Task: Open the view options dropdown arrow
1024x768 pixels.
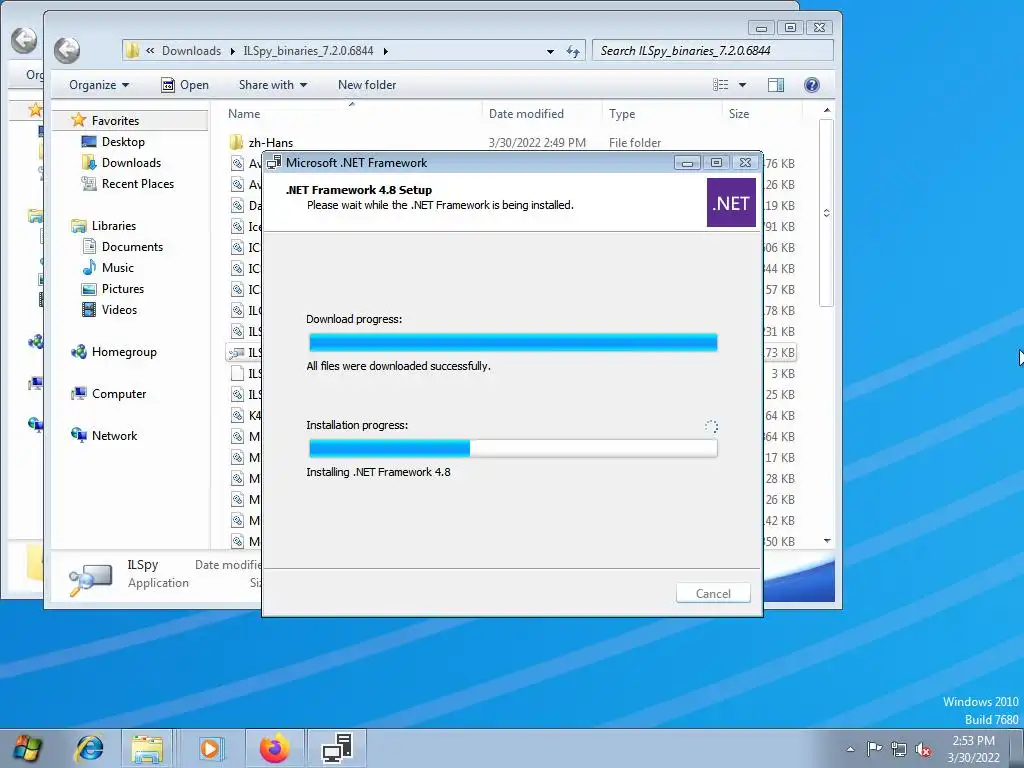Action: 742,85
